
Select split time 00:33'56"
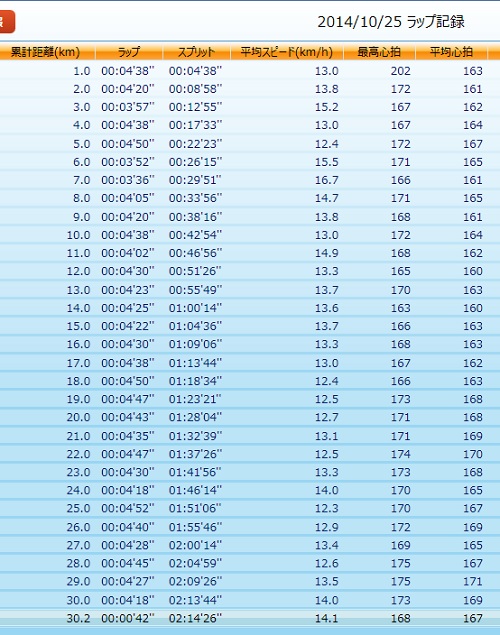195,198
